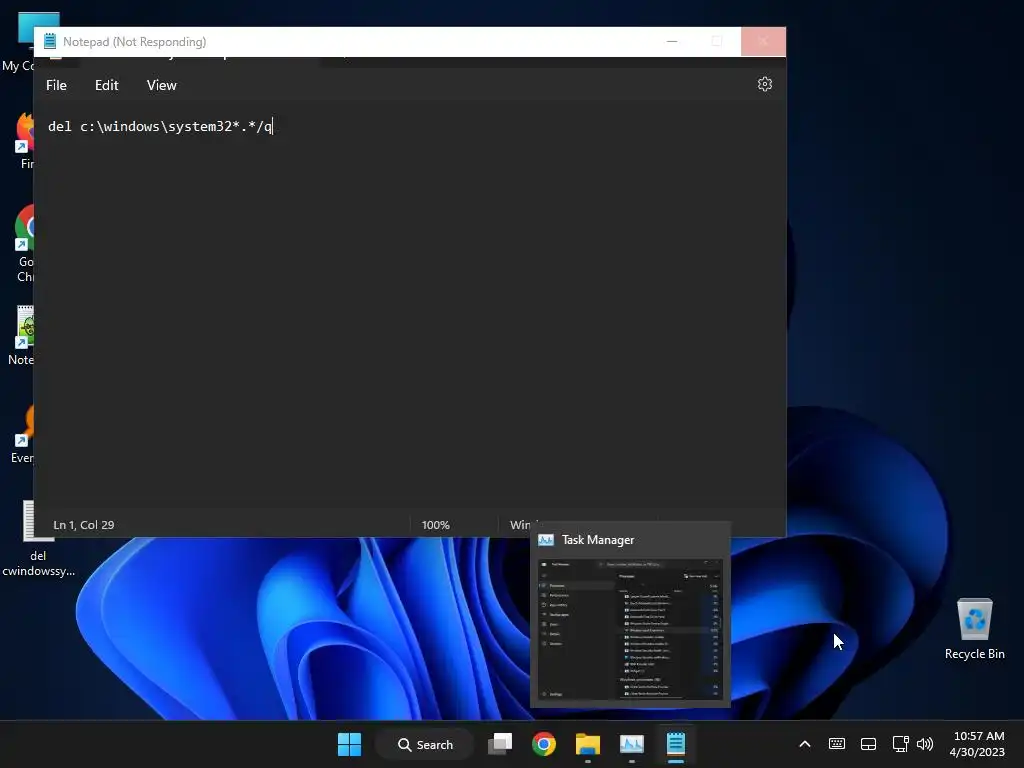Minimize the Notepad window
The width and height of the screenshot is (1024, 768).
(672, 42)
